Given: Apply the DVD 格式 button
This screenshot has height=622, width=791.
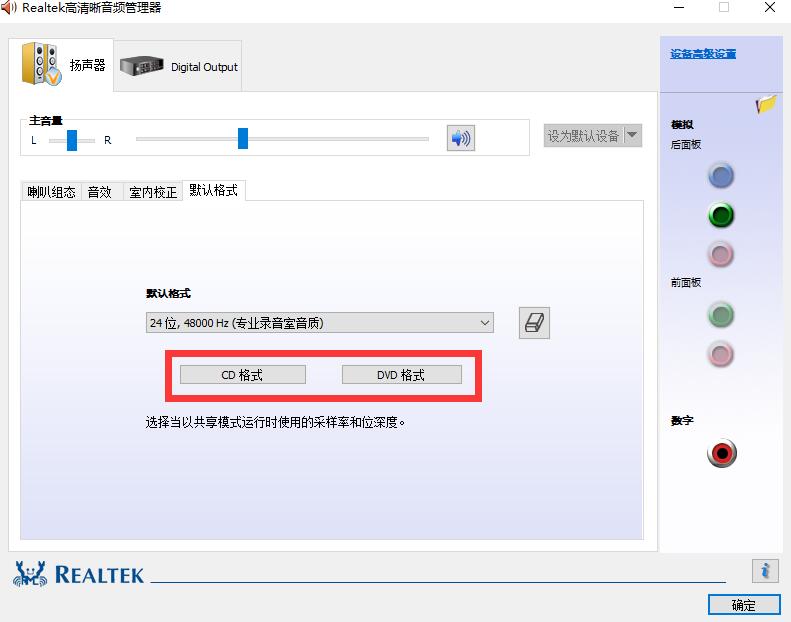Looking at the screenshot, I should point(402,375).
